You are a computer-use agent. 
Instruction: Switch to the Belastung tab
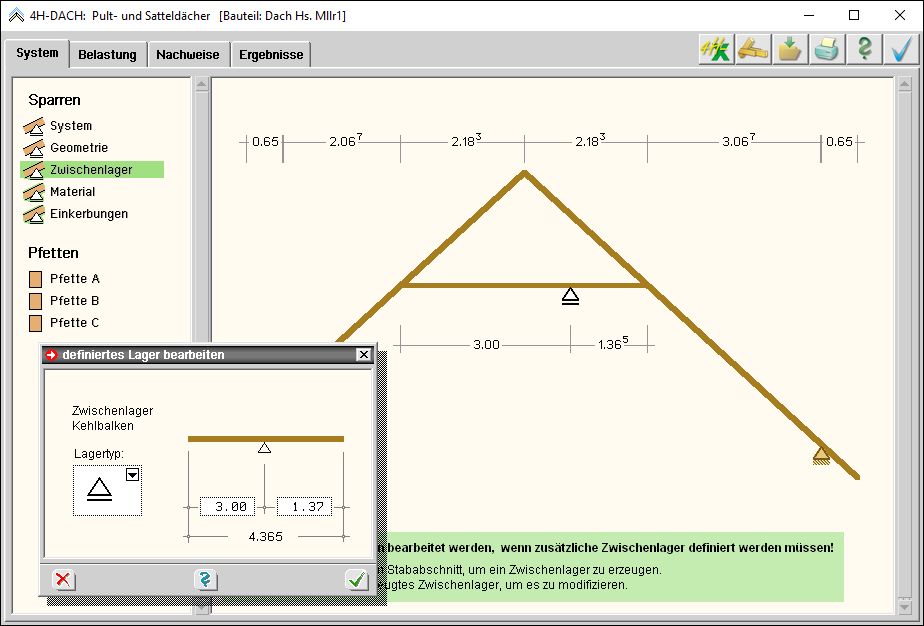[x=108, y=55]
